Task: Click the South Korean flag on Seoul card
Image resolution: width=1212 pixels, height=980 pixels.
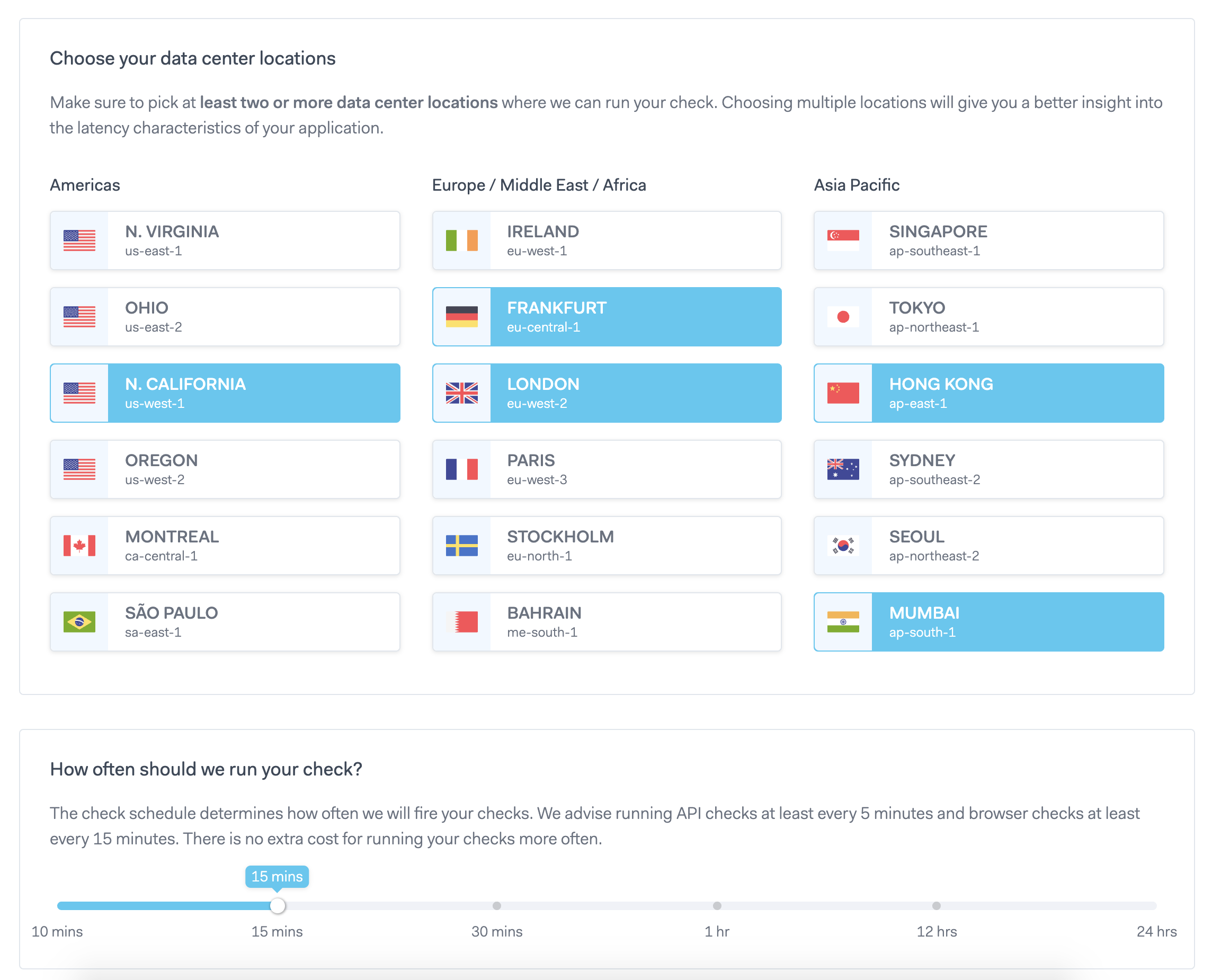Action: point(843,545)
